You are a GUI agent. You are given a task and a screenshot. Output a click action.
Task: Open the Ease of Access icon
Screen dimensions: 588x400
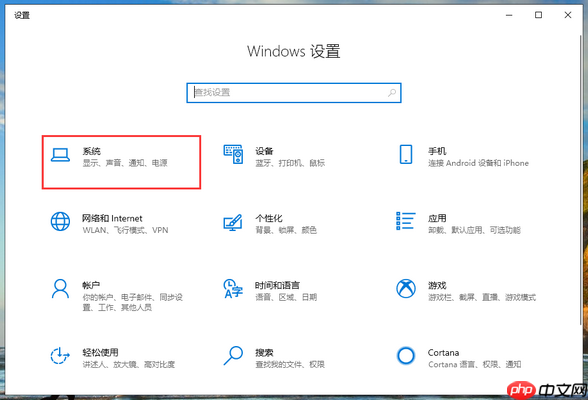pos(60,355)
